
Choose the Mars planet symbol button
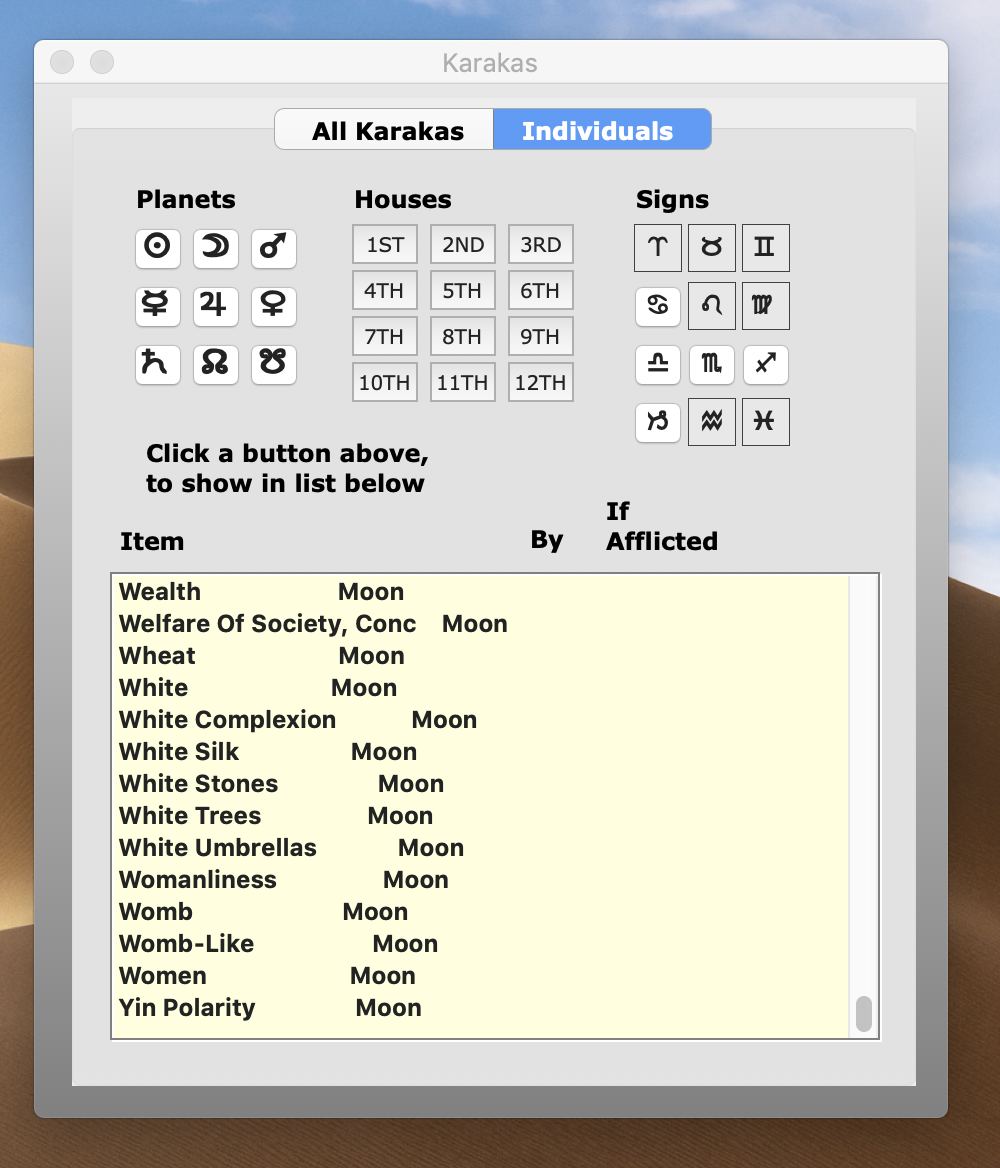tap(274, 248)
